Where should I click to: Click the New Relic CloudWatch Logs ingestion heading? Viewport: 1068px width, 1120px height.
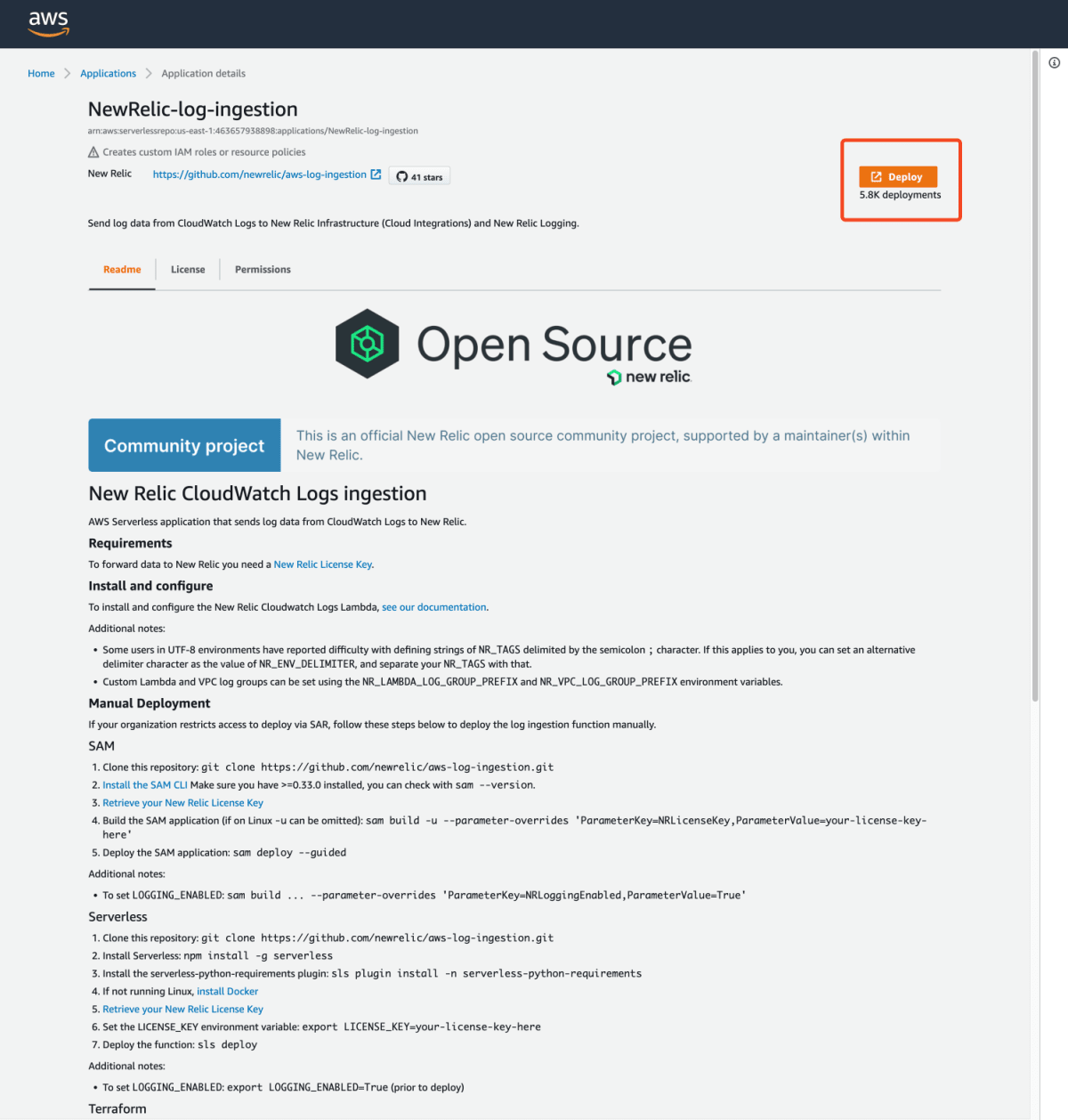257,493
